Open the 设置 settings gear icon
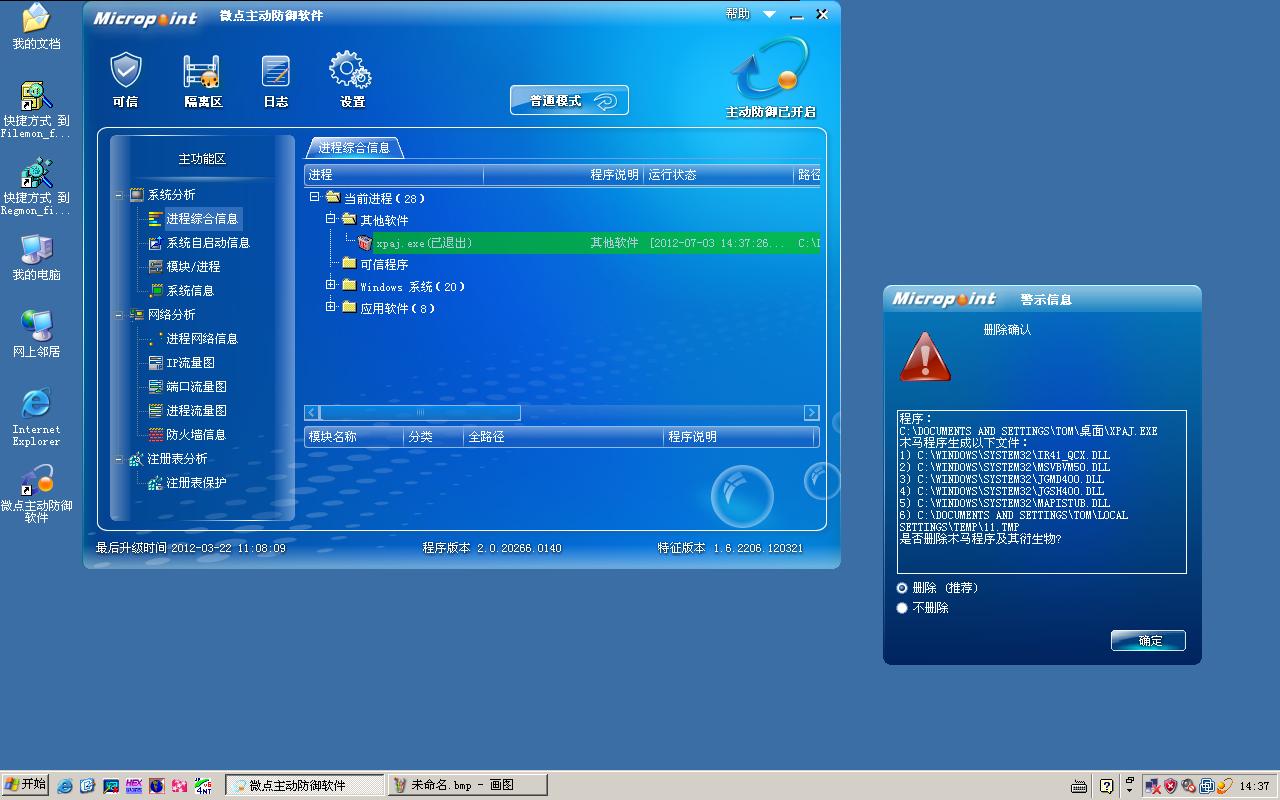 tap(350, 73)
